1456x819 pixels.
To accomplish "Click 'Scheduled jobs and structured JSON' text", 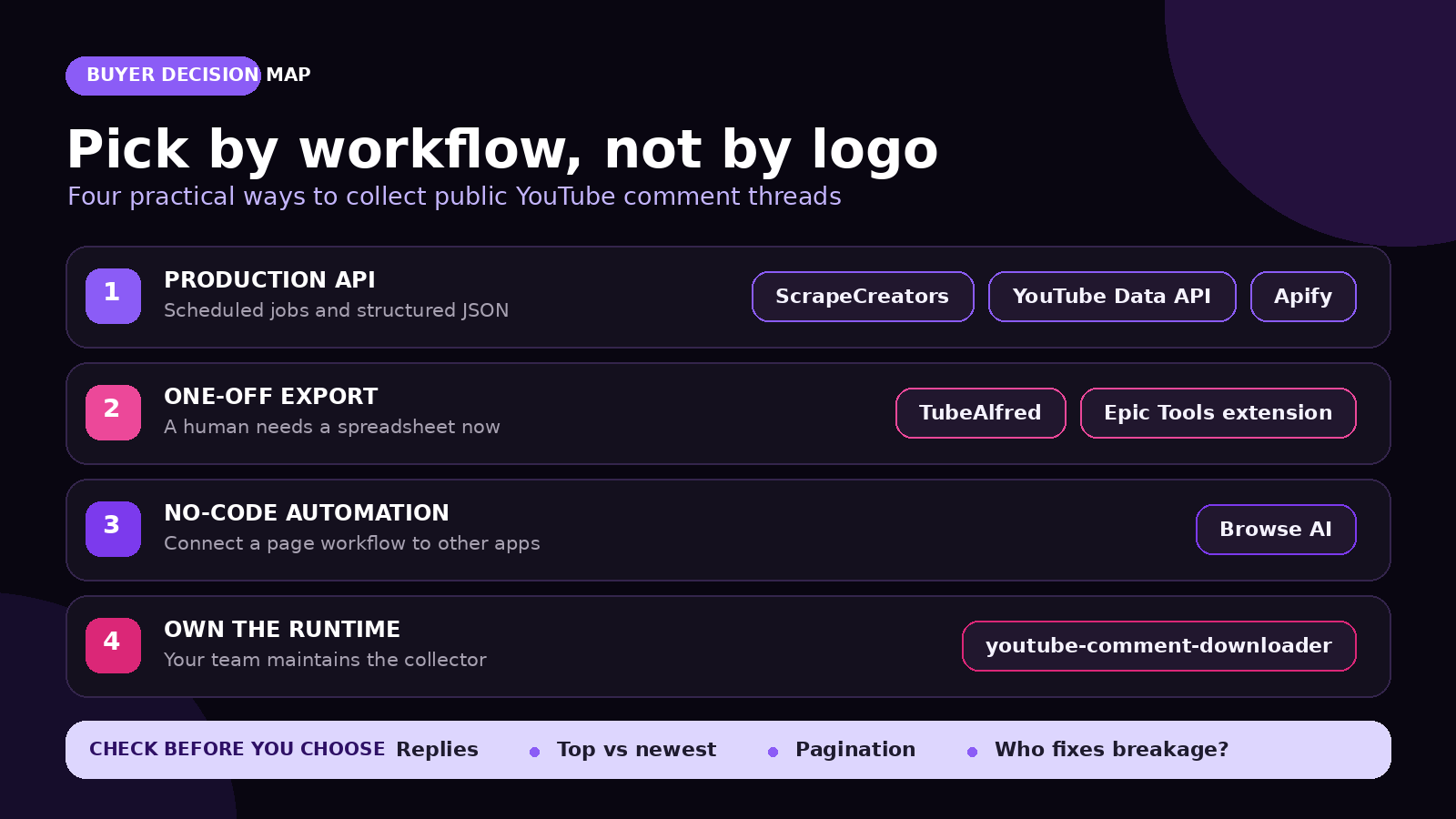I will [336, 310].
